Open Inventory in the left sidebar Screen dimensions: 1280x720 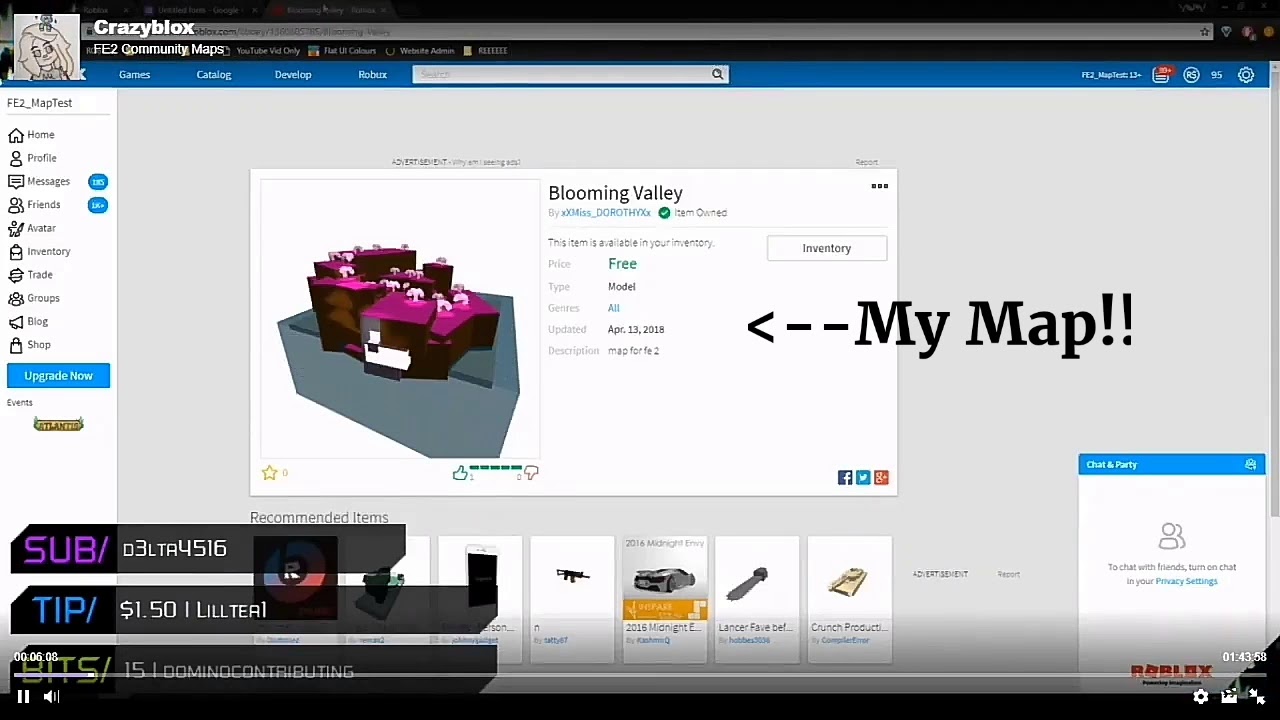(x=40, y=251)
